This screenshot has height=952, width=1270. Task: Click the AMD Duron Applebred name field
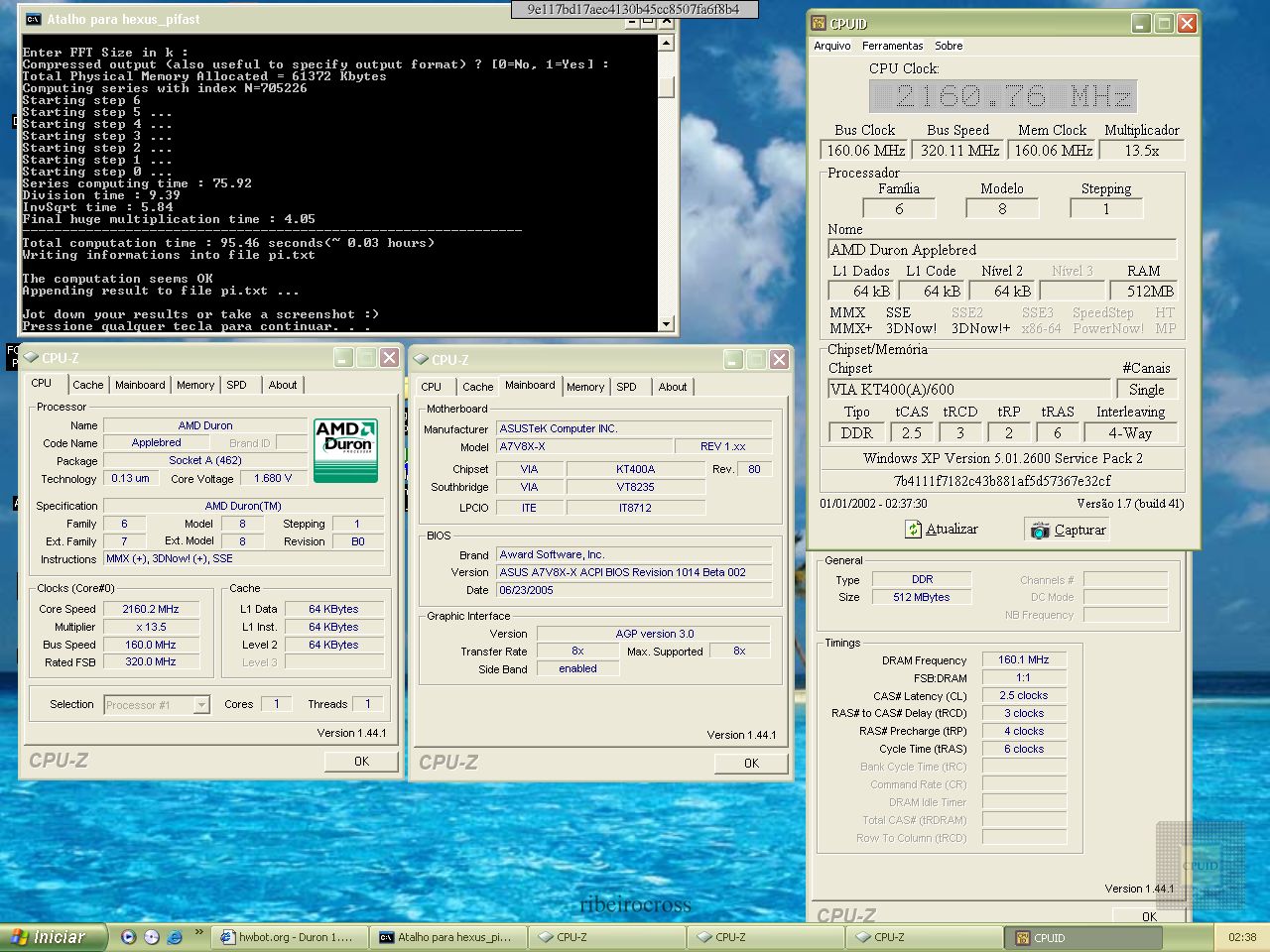1002,250
